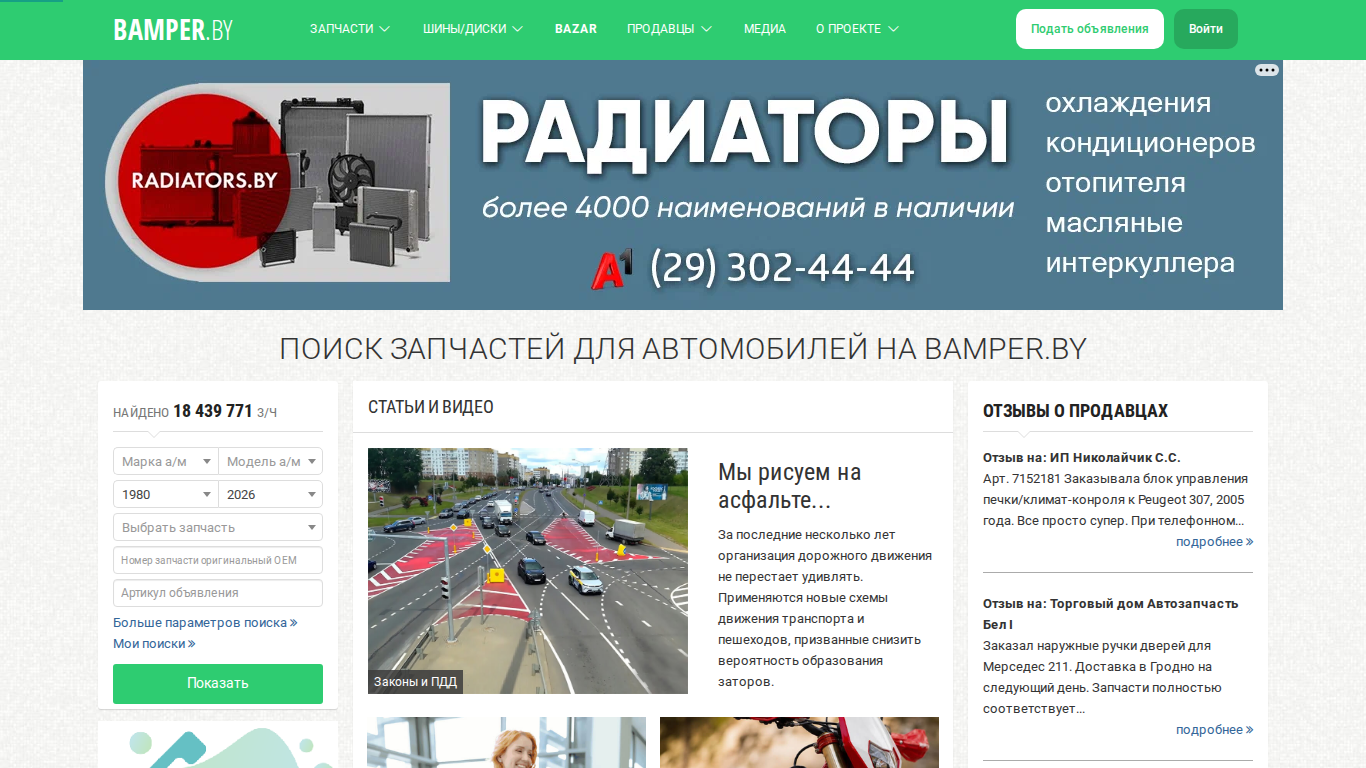Focus the Артикул объявления field
Screen dimensions: 1366x768
[x=218, y=593]
